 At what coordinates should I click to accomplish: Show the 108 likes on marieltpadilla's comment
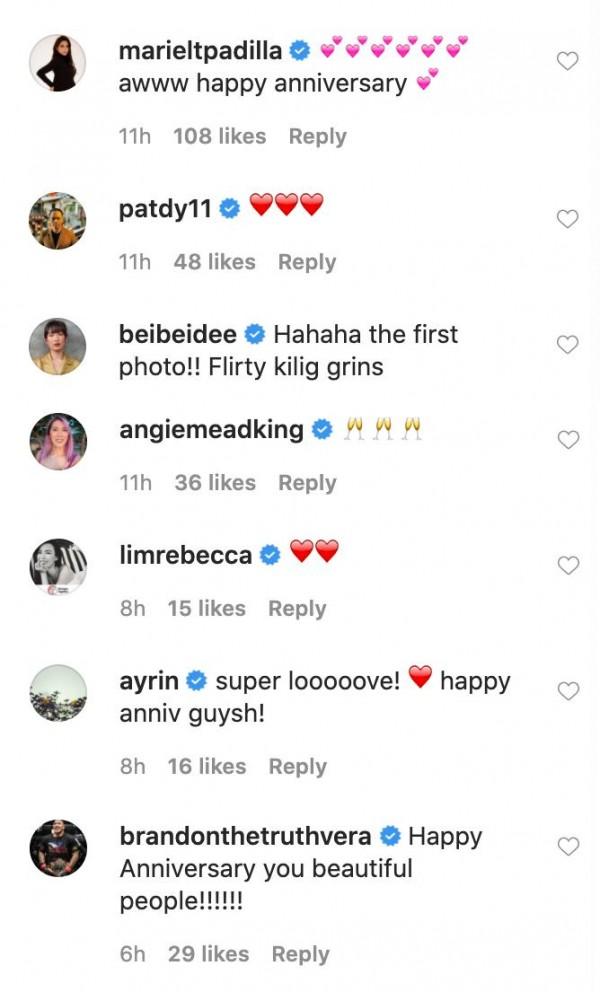click(x=219, y=136)
